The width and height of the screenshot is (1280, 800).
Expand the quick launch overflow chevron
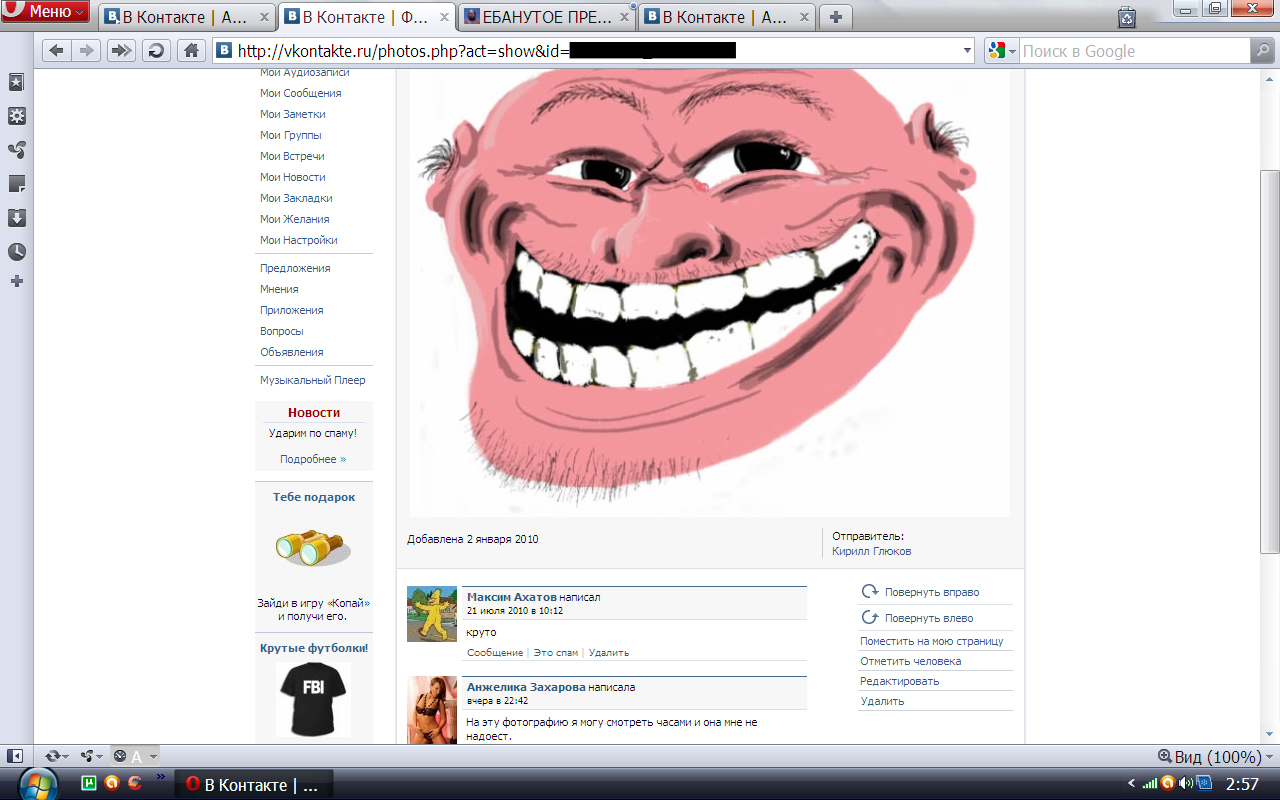click(x=161, y=776)
